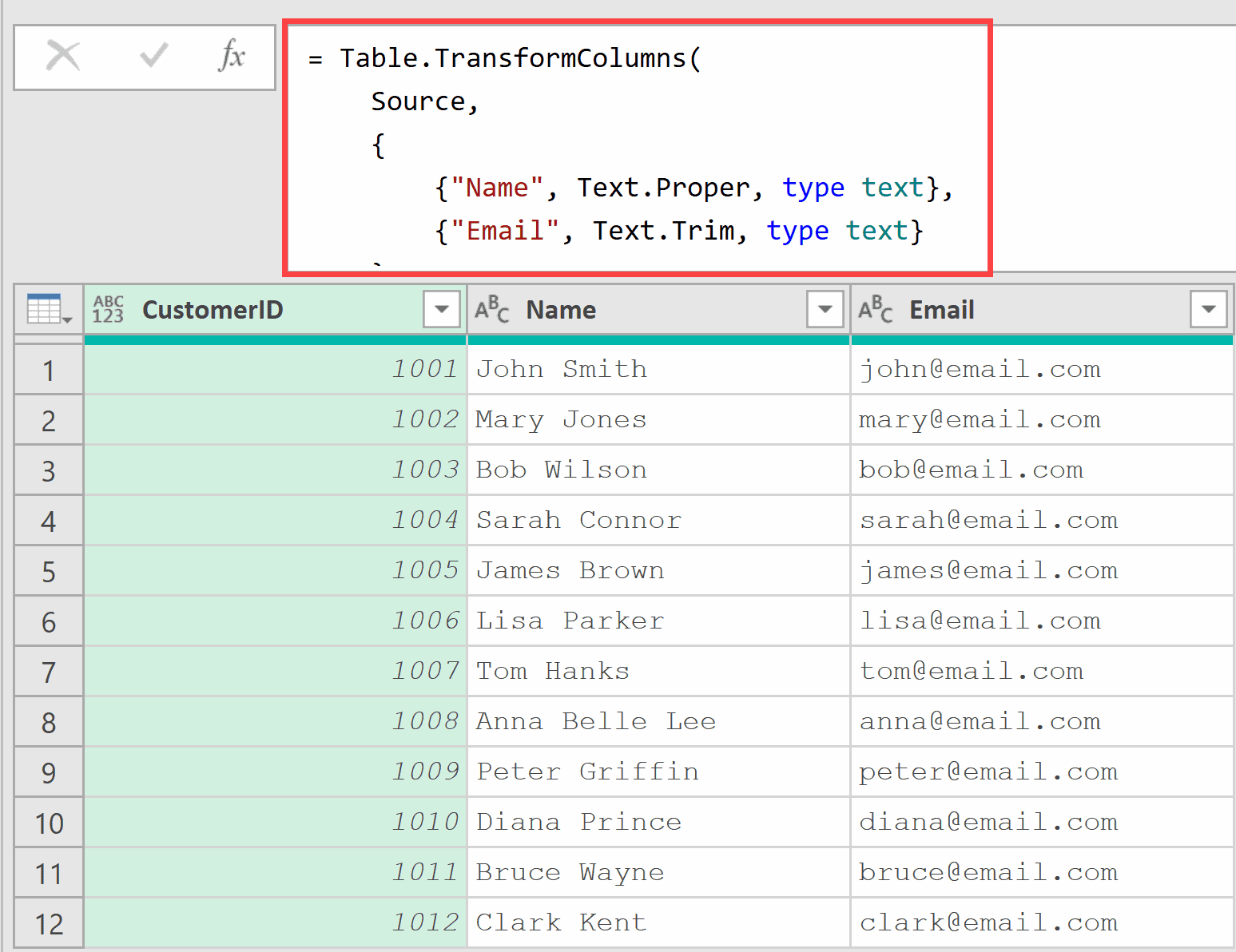Click the 123 data type icon on CustomerID
This screenshot has width=1236, height=952.
click(x=108, y=310)
